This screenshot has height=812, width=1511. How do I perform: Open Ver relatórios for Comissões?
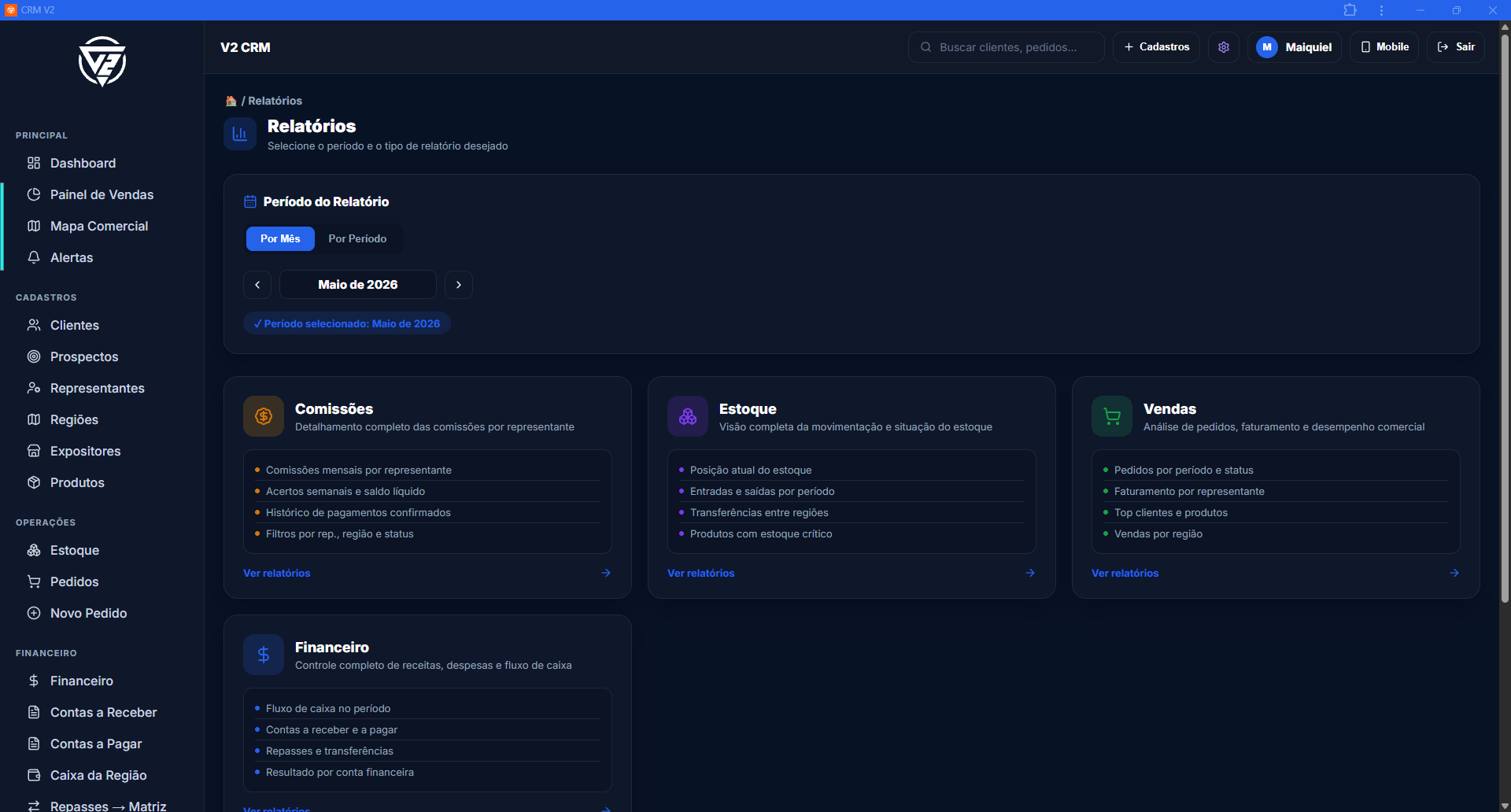(x=276, y=573)
